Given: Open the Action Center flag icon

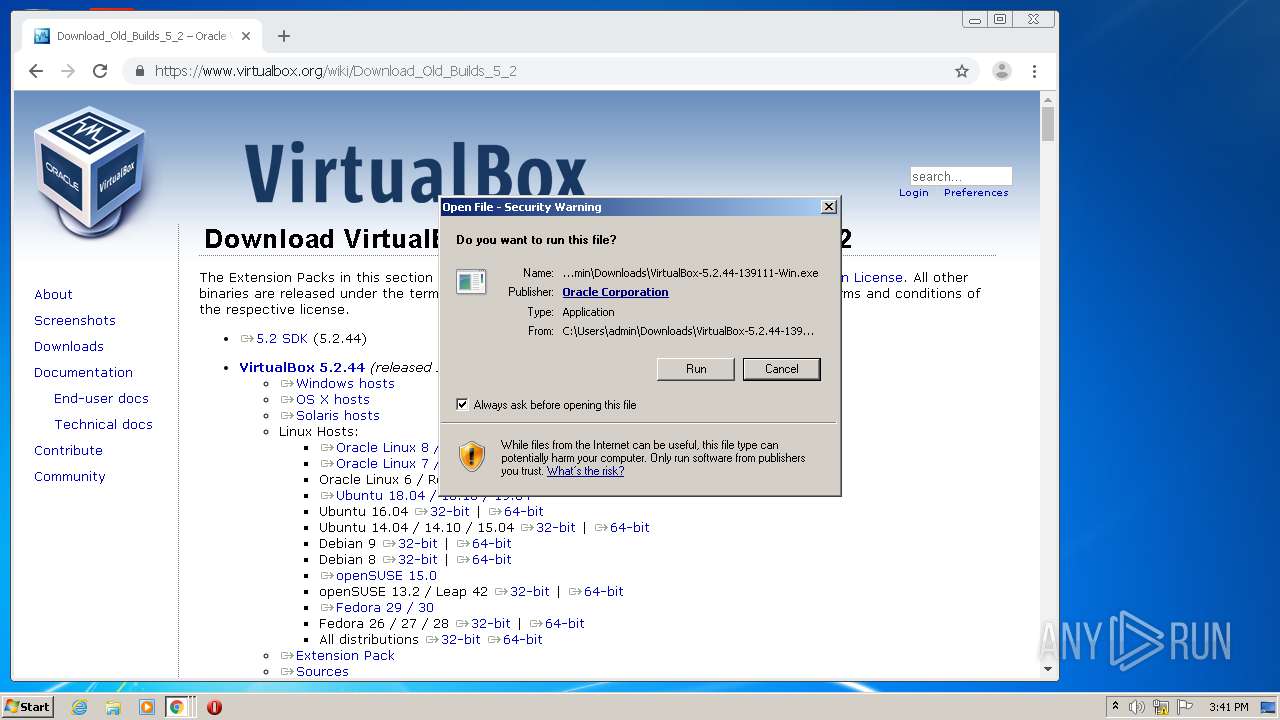Looking at the screenshot, I should [x=1184, y=707].
